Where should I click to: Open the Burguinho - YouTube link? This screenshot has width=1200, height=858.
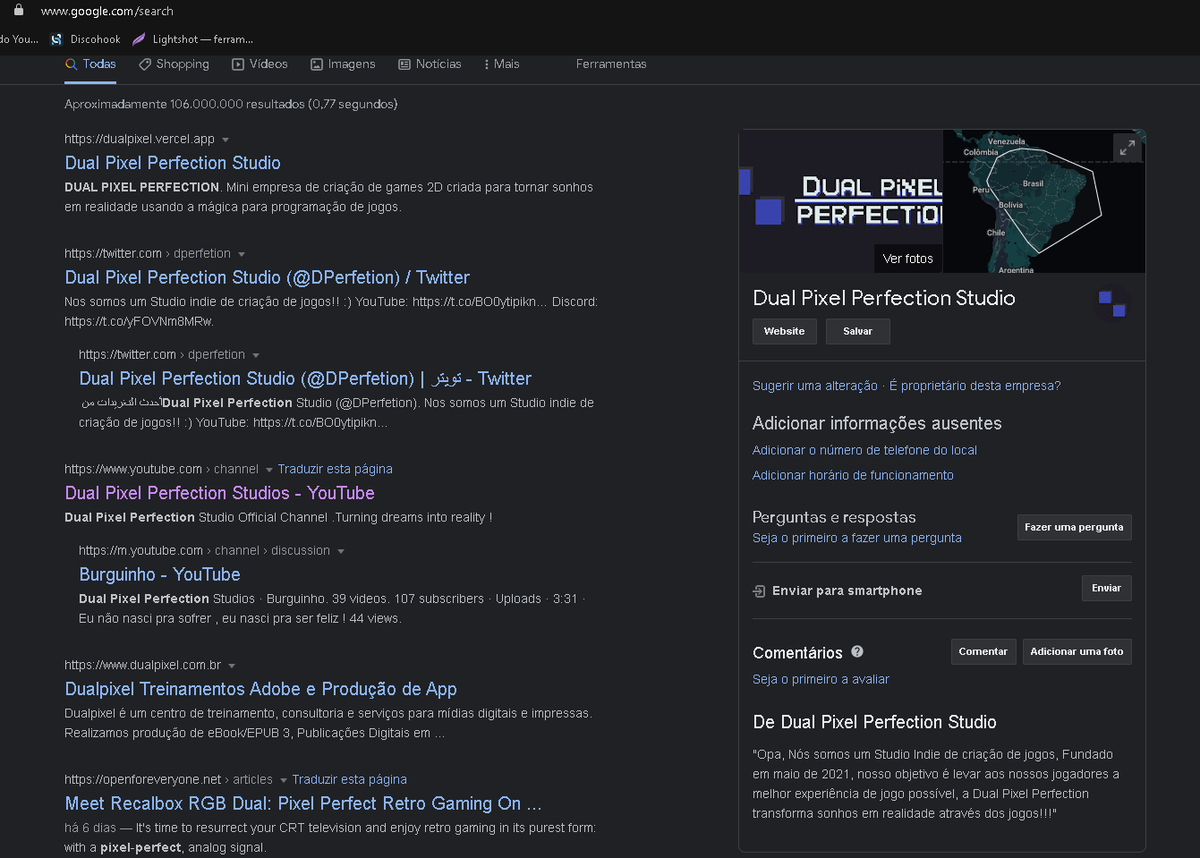[160, 574]
